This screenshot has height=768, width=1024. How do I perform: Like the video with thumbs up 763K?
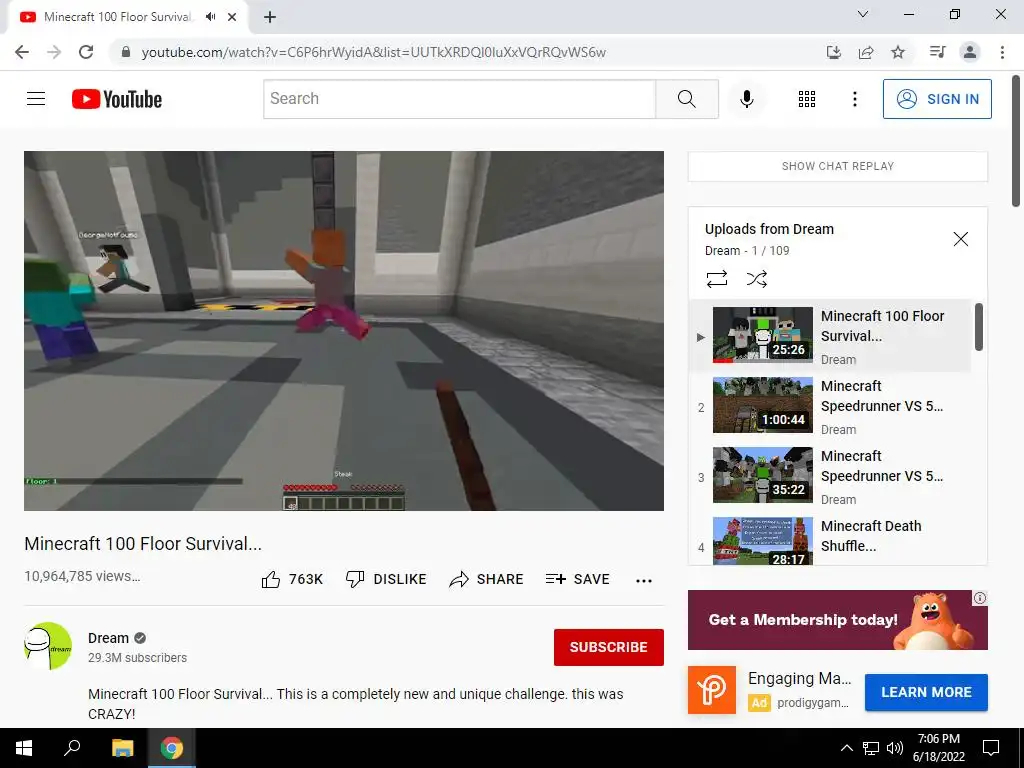click(x=292, y=579)
